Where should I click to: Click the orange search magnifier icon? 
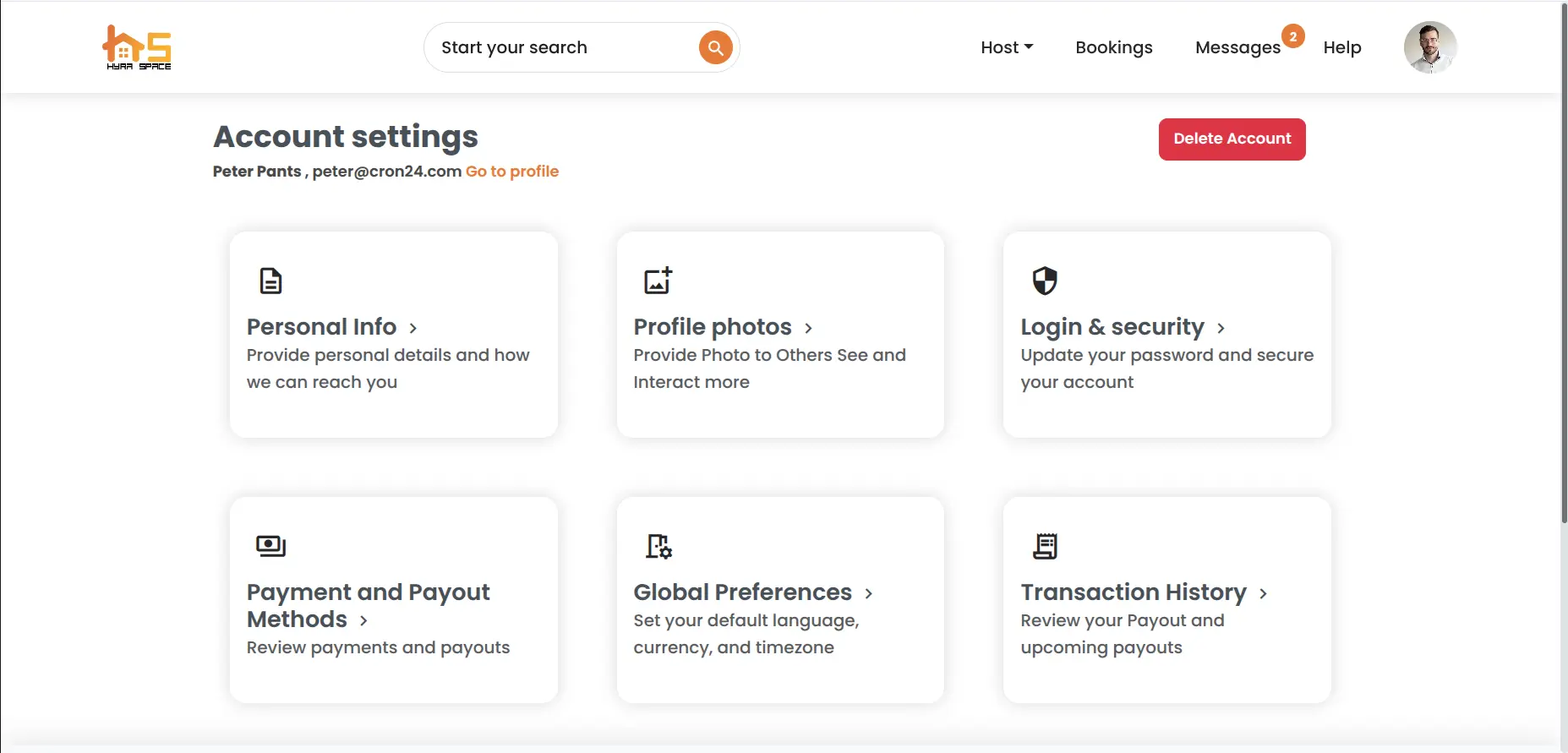coord(715,47)
